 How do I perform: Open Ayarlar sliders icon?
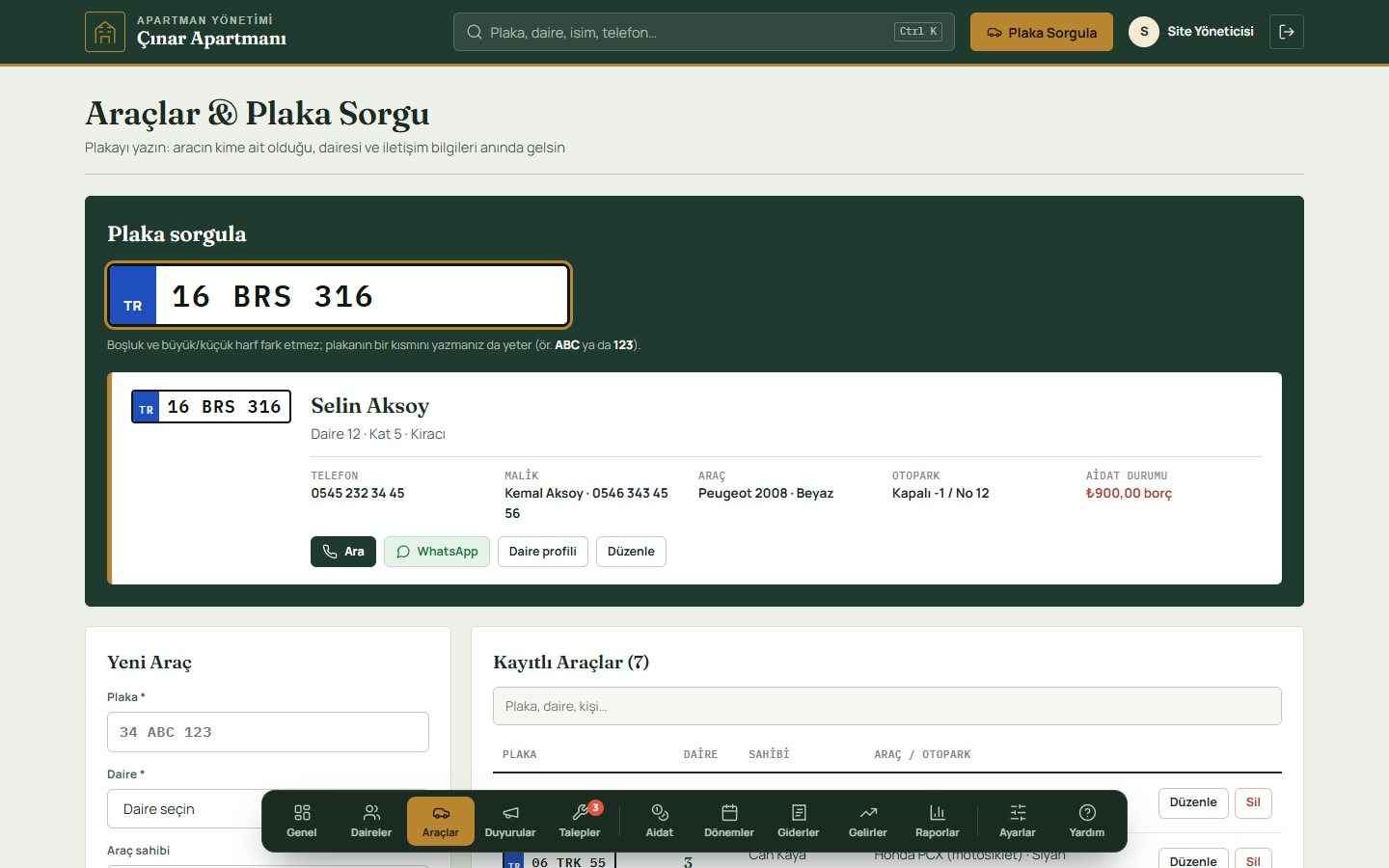(1018, 821)
